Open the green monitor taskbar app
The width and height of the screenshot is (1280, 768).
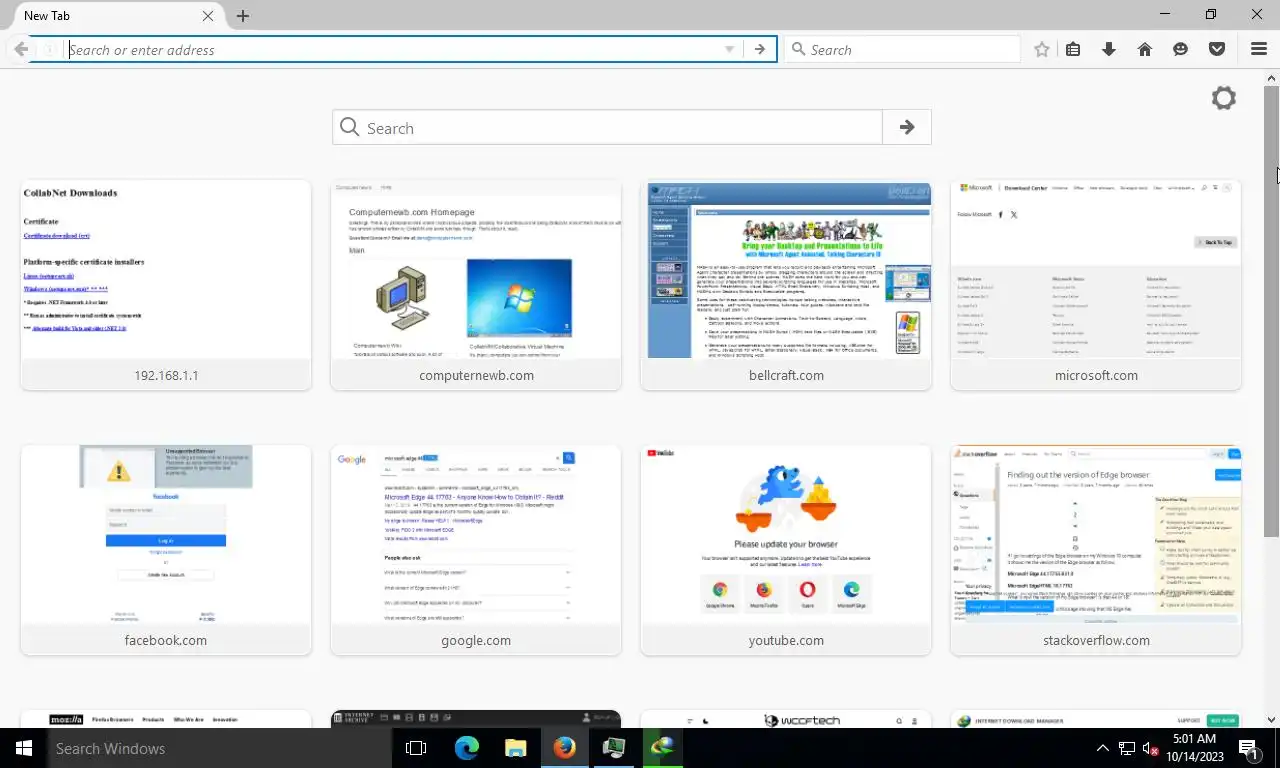[613, 748]
